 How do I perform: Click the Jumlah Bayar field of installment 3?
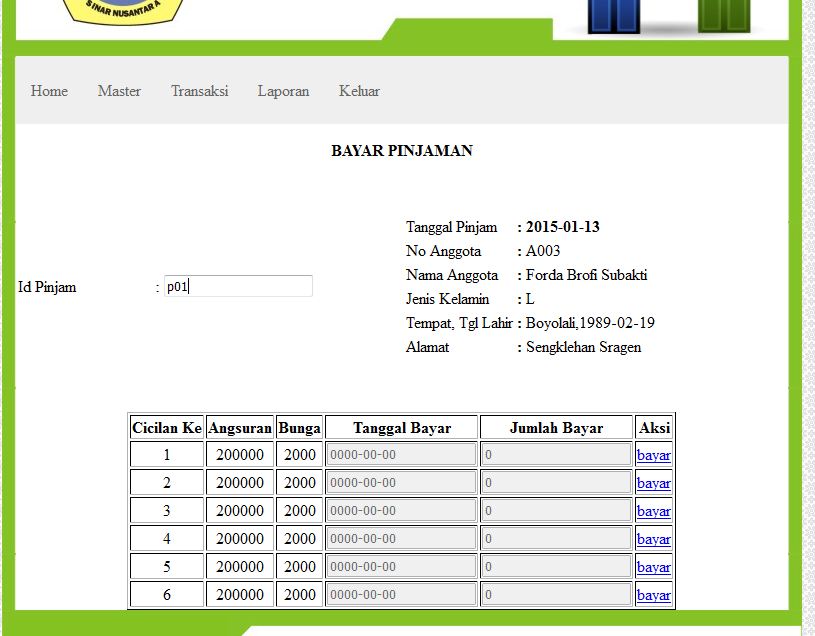click(x=555, y=510)
